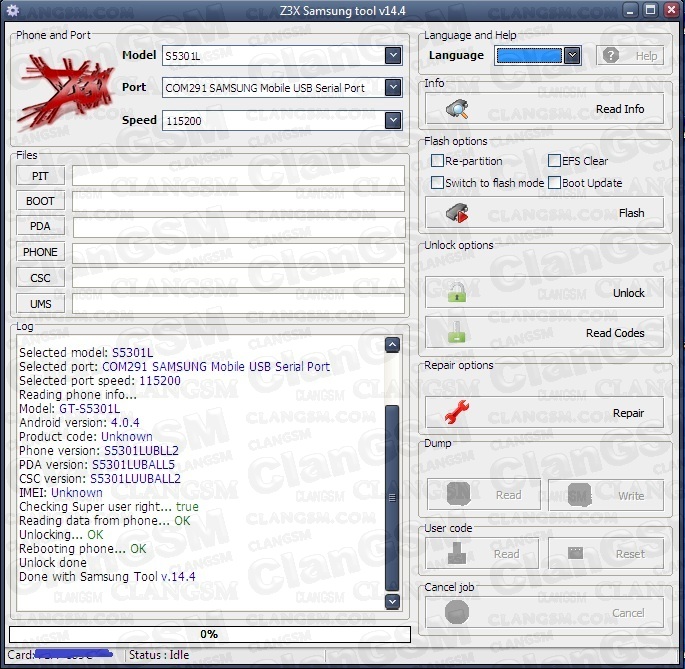The width and height of the screenshot is (685, 669).
Task: Open the Language dropdown arrow
Action: click(572, 55)
